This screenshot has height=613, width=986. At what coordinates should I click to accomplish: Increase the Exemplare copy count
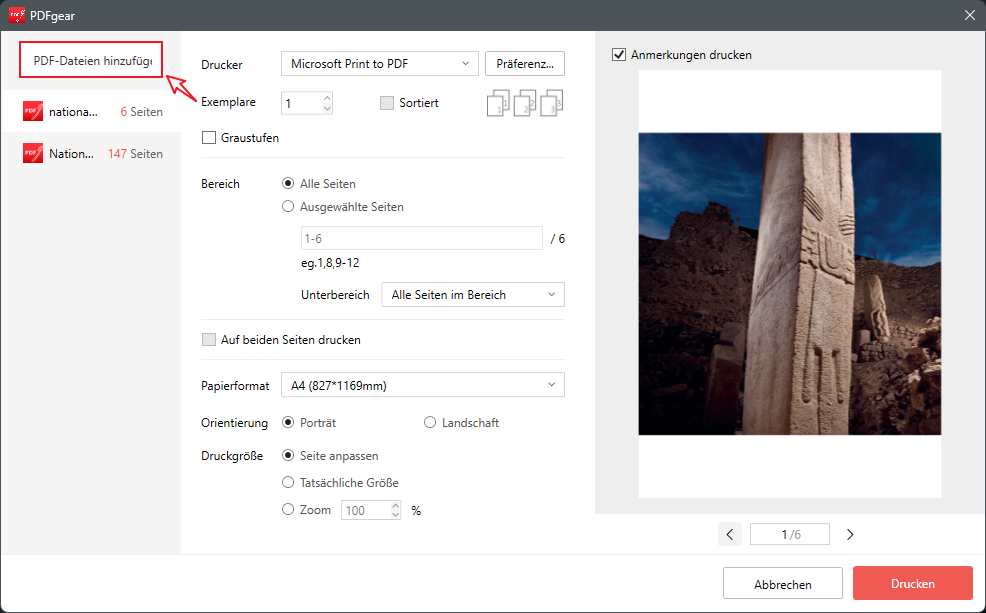tap(327, 98)
